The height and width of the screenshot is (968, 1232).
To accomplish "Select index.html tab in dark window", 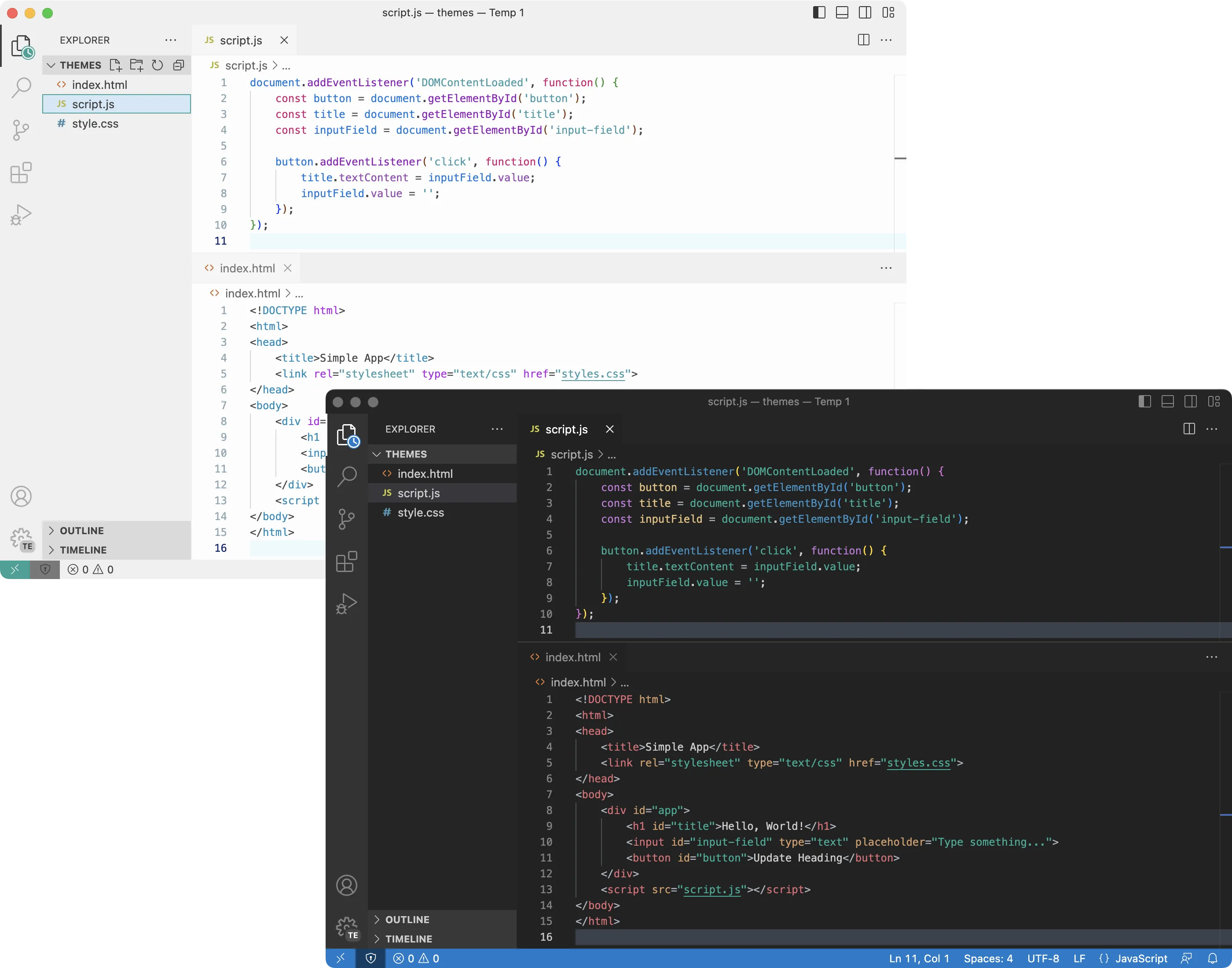I will coord(572,657).
